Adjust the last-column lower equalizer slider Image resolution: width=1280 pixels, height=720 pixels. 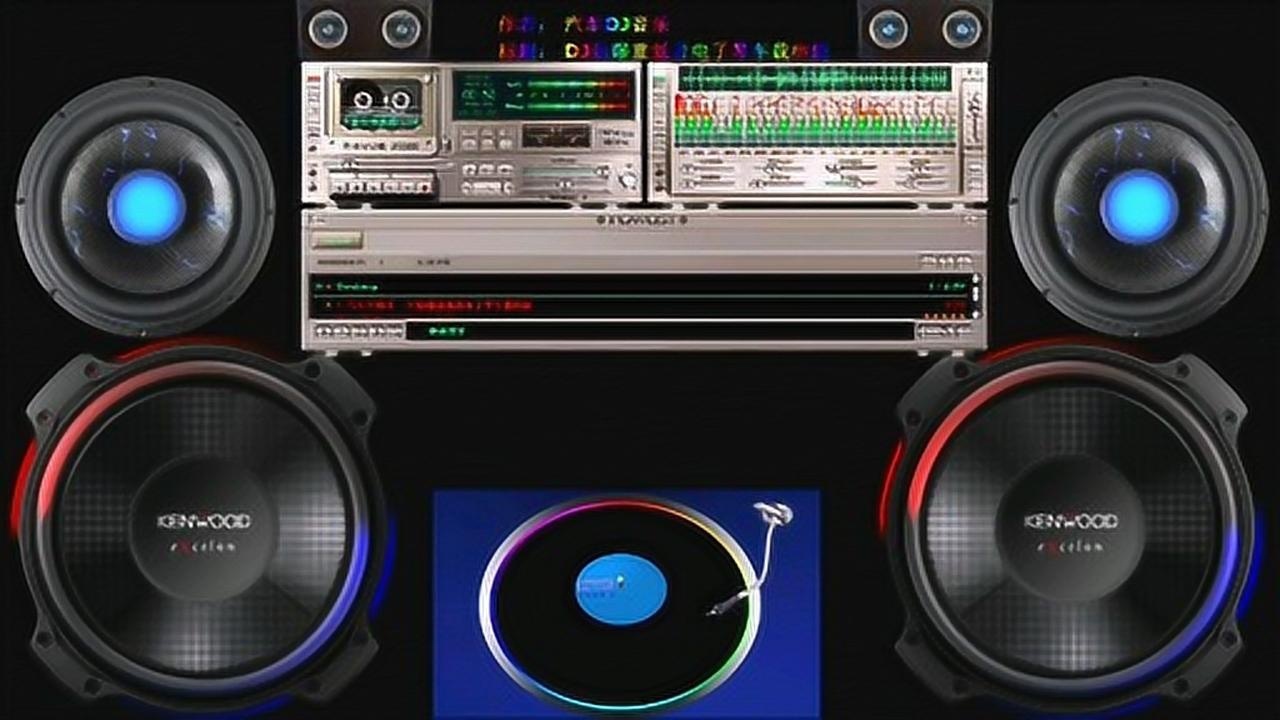922,182
